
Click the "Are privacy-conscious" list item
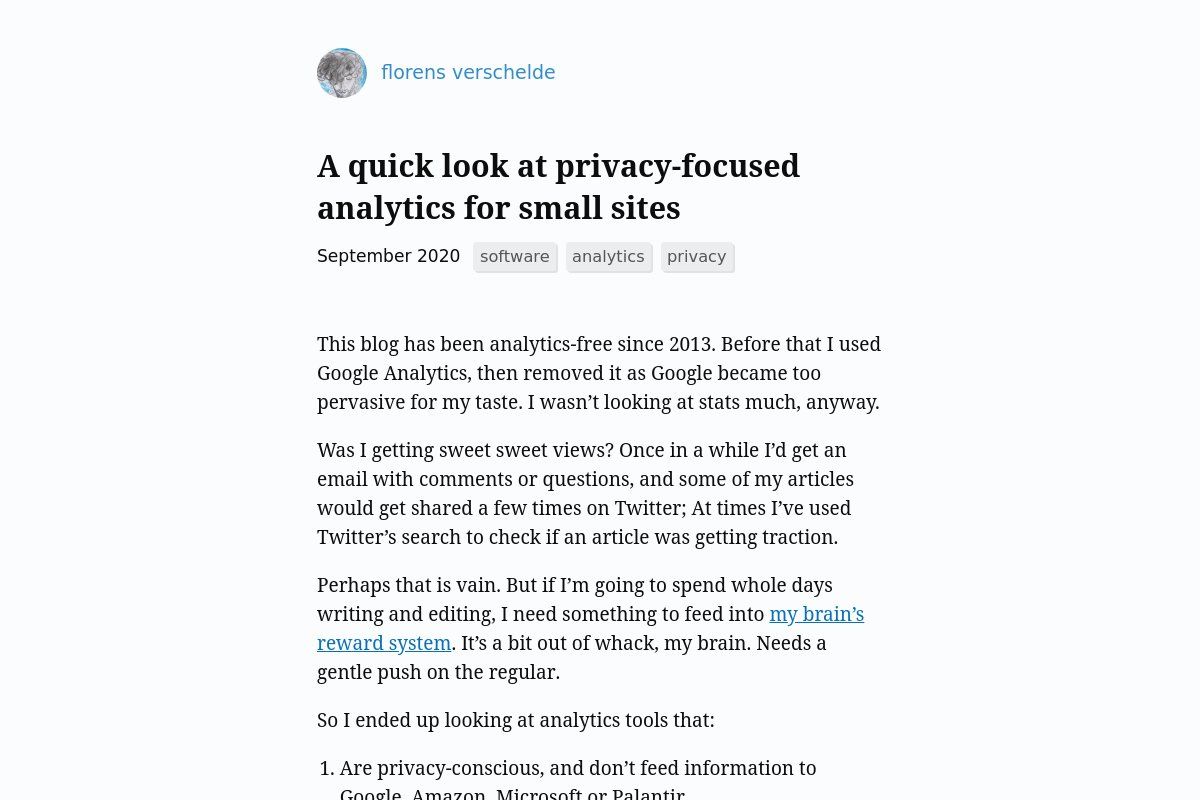(578, 769)
